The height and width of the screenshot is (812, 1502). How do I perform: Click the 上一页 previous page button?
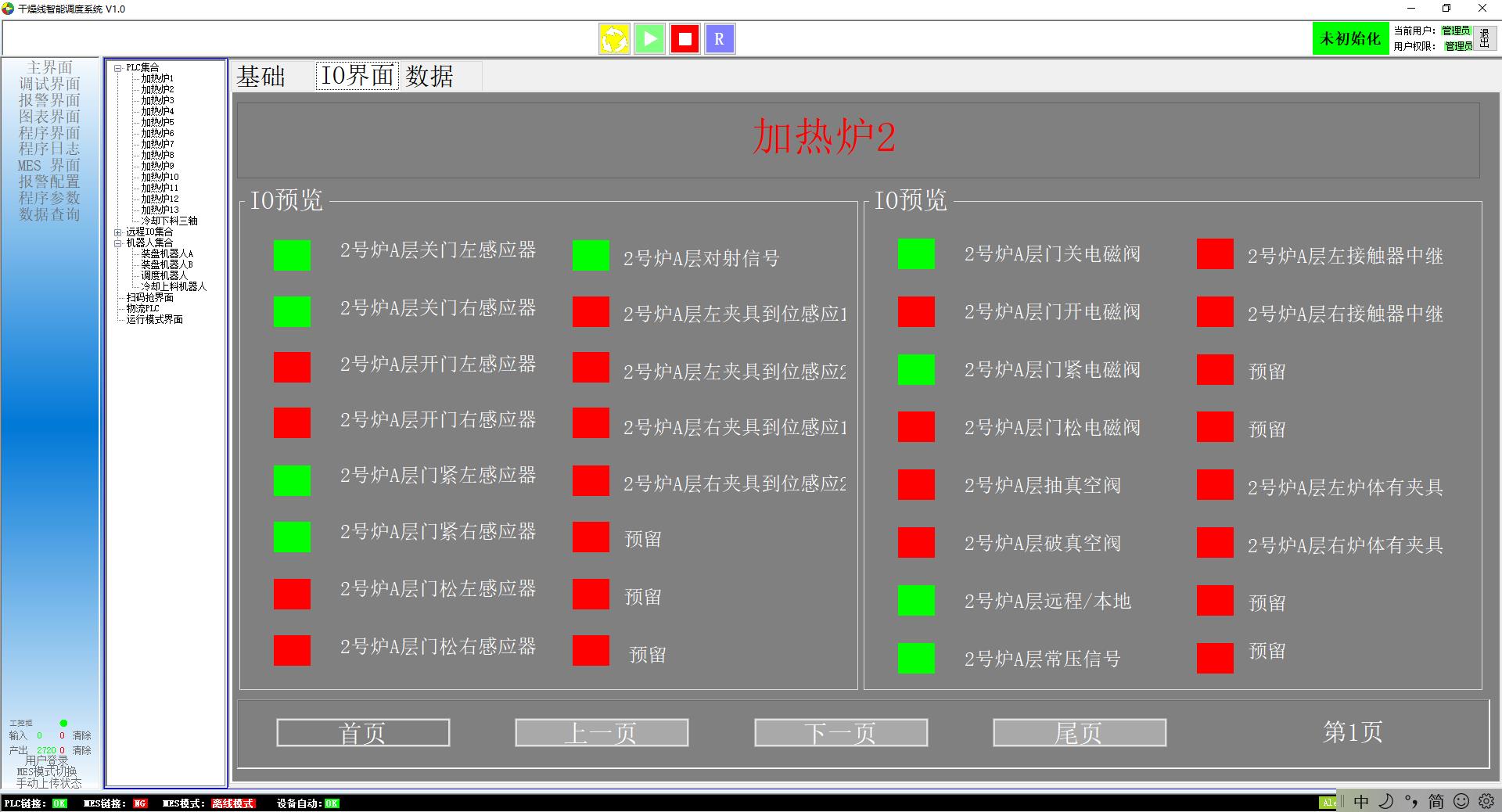click(602, 733)
